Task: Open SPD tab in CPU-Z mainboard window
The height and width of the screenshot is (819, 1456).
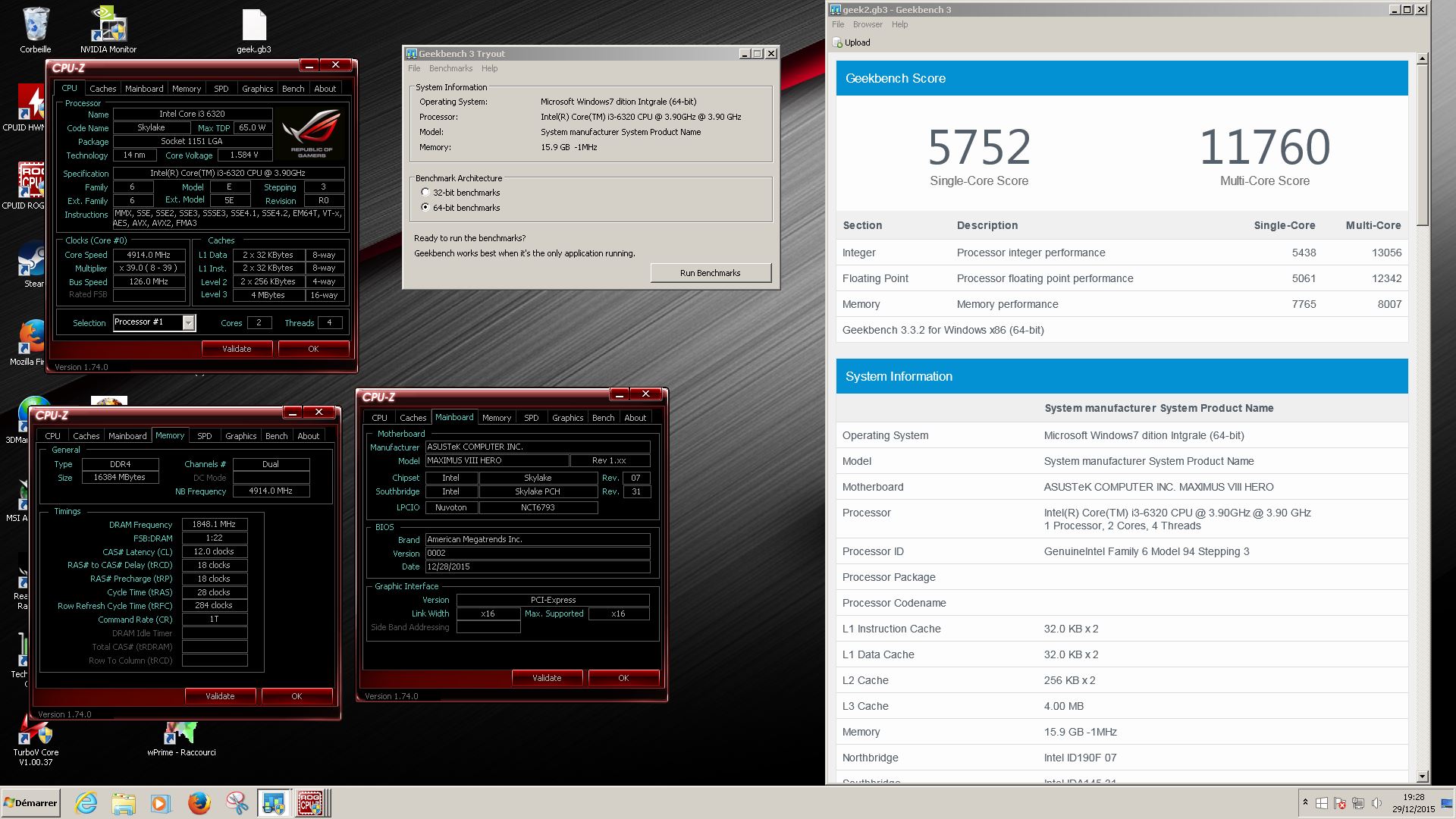Action: 532,418
